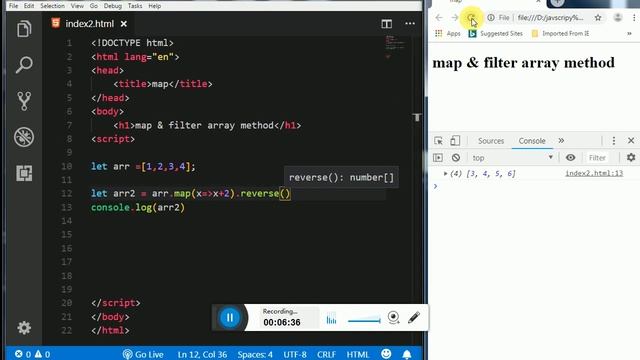Open the Extensions view in activity bar
This screenshot has width=640, height=360.
(24, 173)
